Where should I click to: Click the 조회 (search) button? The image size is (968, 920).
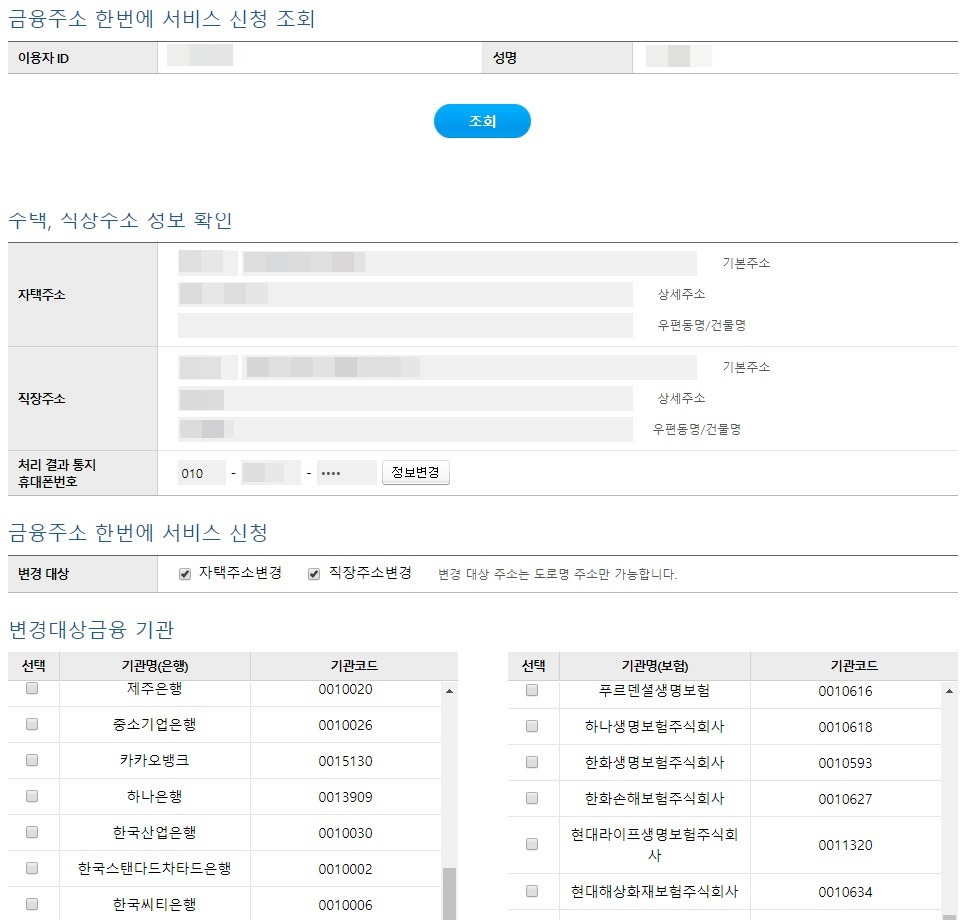tap(482, 120)
